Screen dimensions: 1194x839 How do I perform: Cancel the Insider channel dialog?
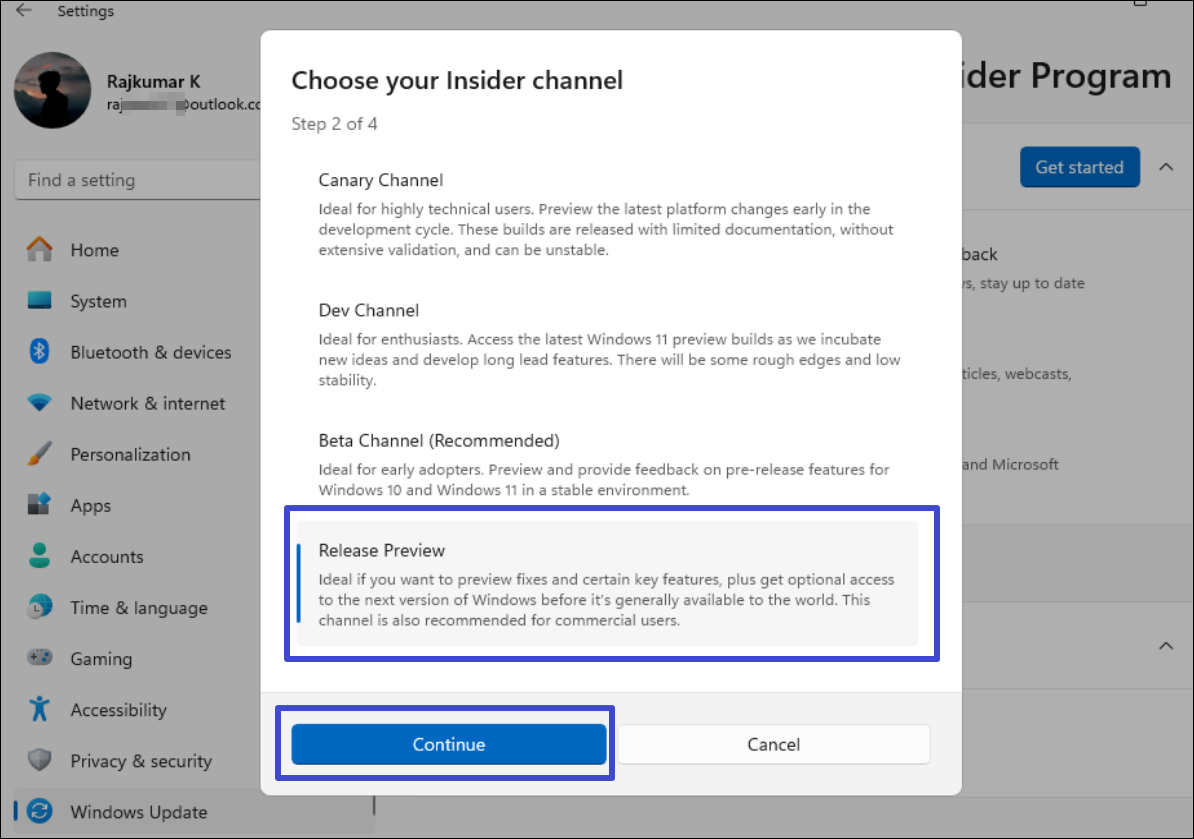[773, 744]
